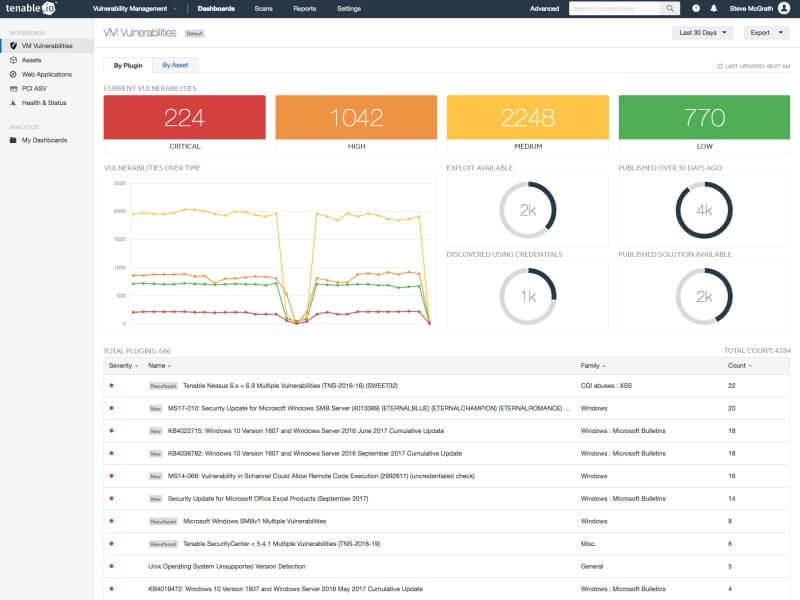
Task: Select the PCI ASV sidebar icon
Action: 12,88
